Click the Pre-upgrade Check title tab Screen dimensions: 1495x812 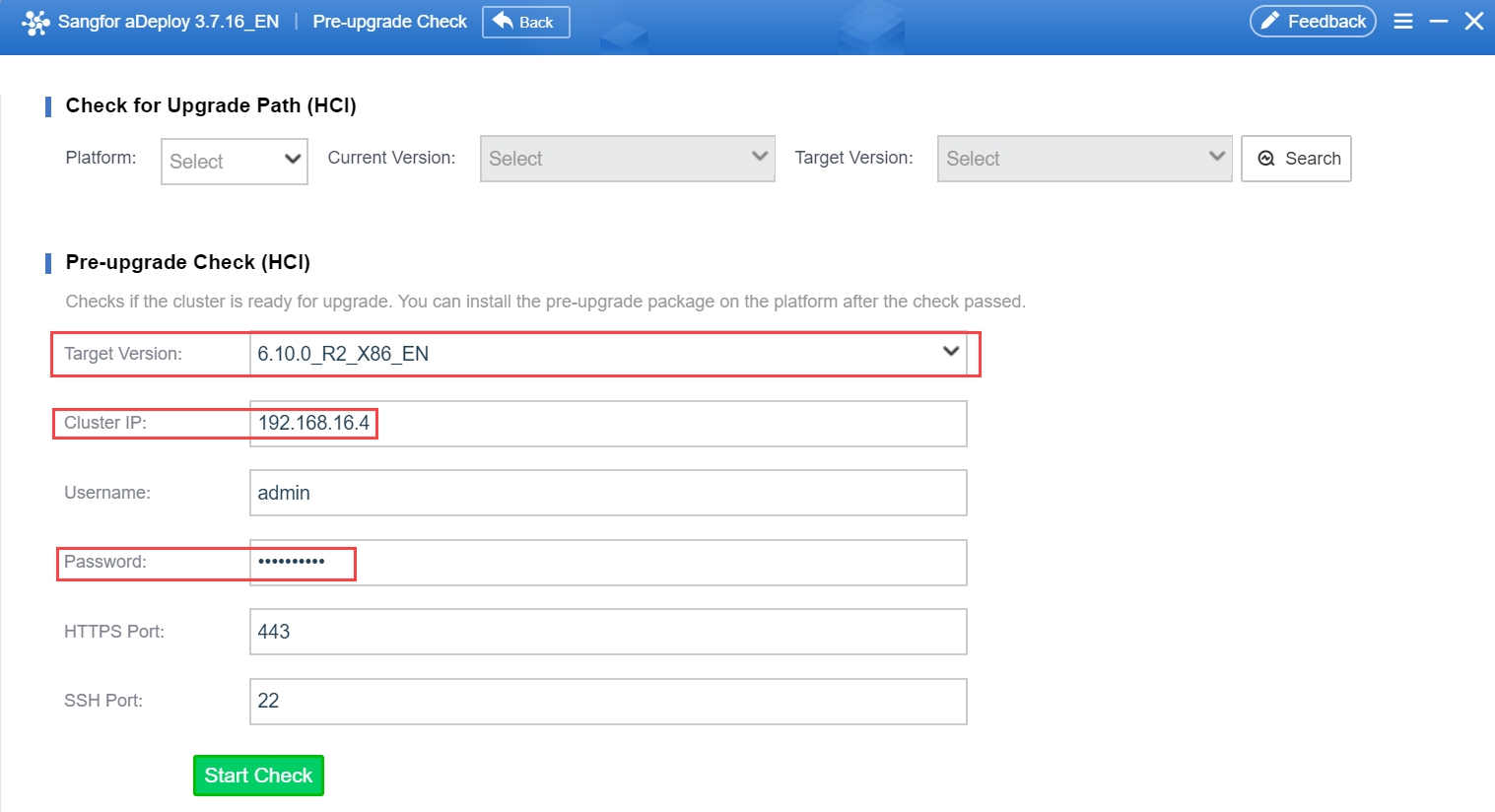coord(389,22)
